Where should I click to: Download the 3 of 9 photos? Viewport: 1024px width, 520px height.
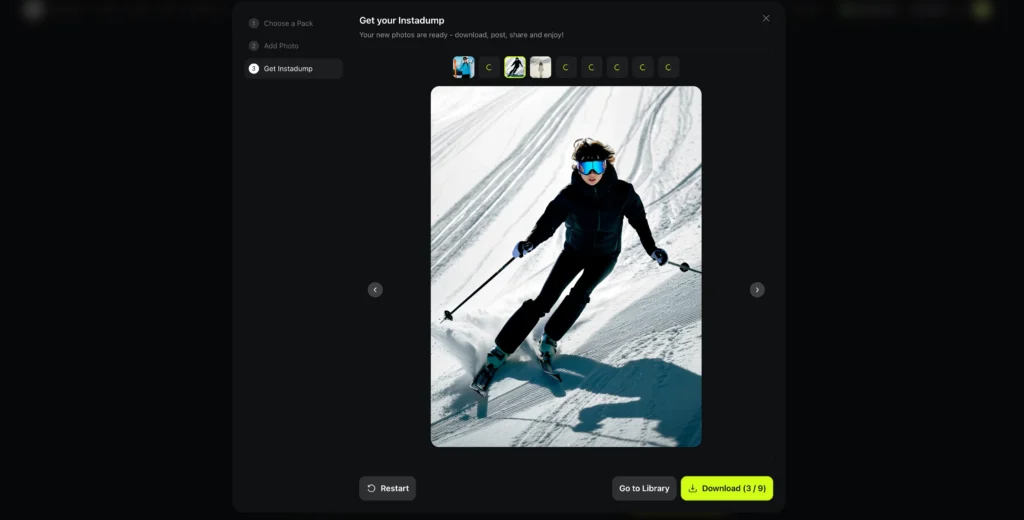(x=727, y=488)
